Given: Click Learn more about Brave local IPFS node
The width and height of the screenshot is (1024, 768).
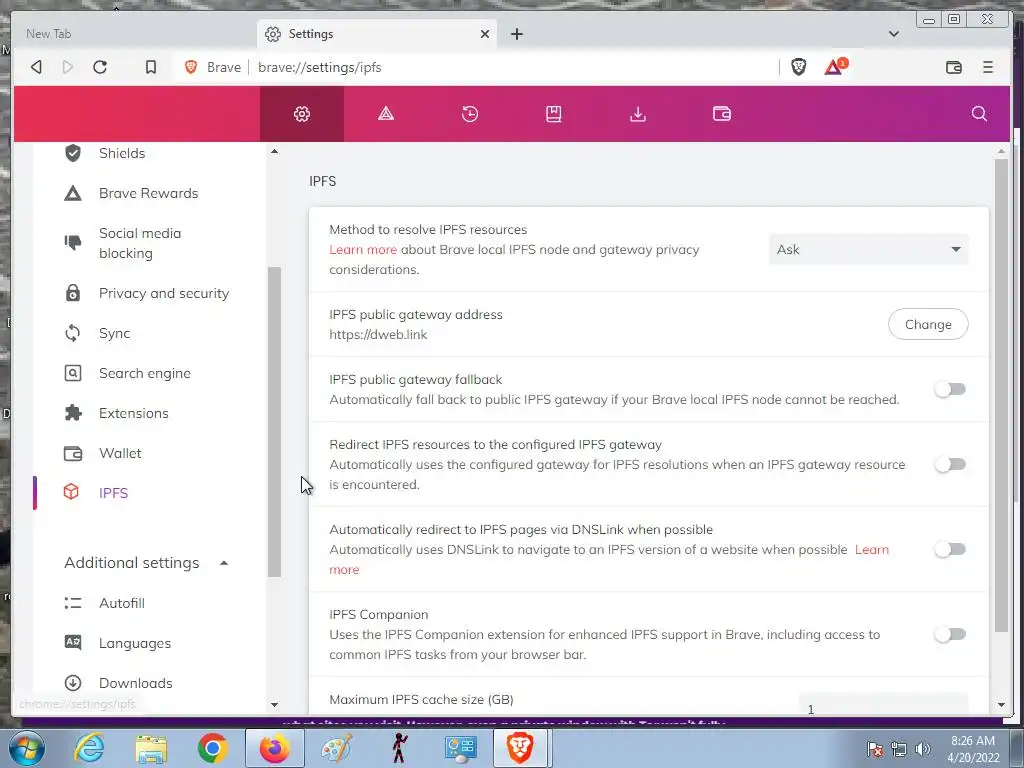Looking at the screenshot, I should (x=363, y=249).
